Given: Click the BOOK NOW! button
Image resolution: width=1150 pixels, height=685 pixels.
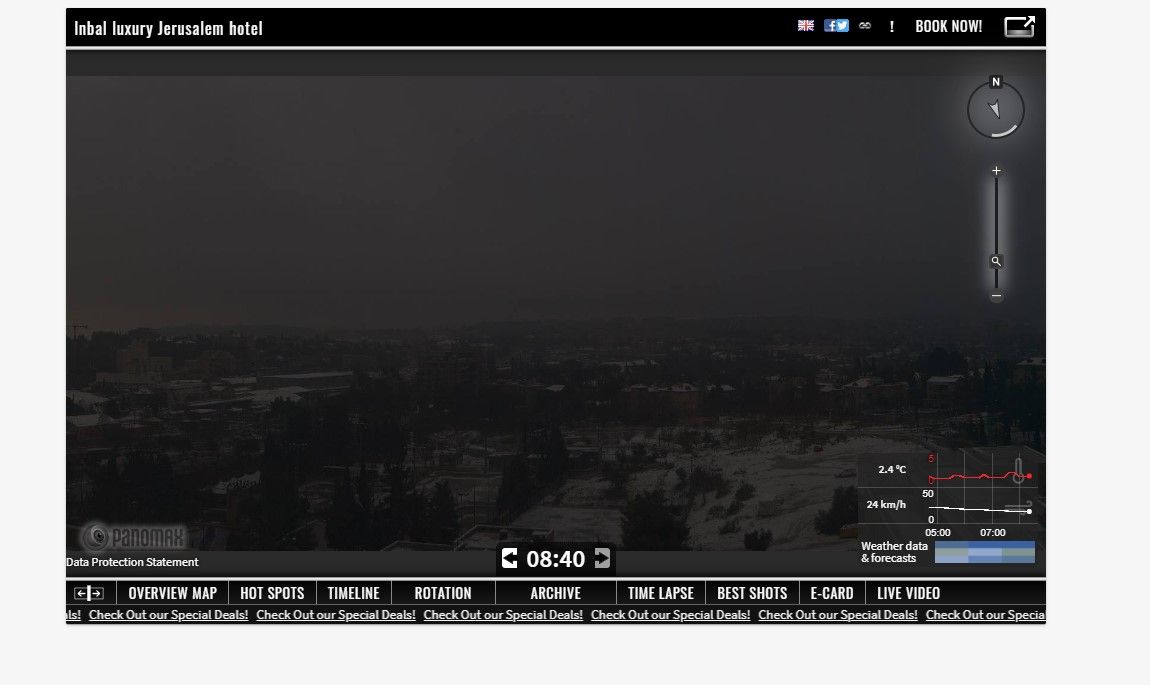Looking at the screenshot, I should coord(948,26).
